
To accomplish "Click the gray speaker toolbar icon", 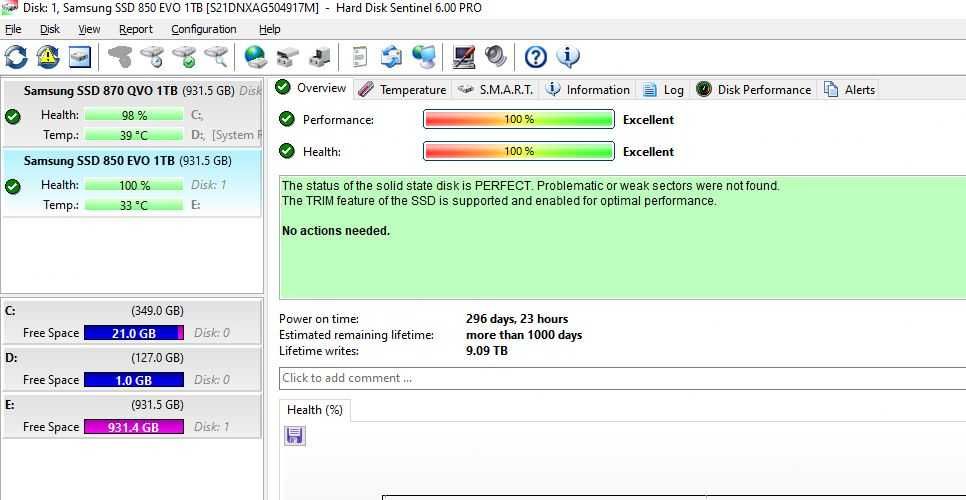I will [x=495, y=57].
